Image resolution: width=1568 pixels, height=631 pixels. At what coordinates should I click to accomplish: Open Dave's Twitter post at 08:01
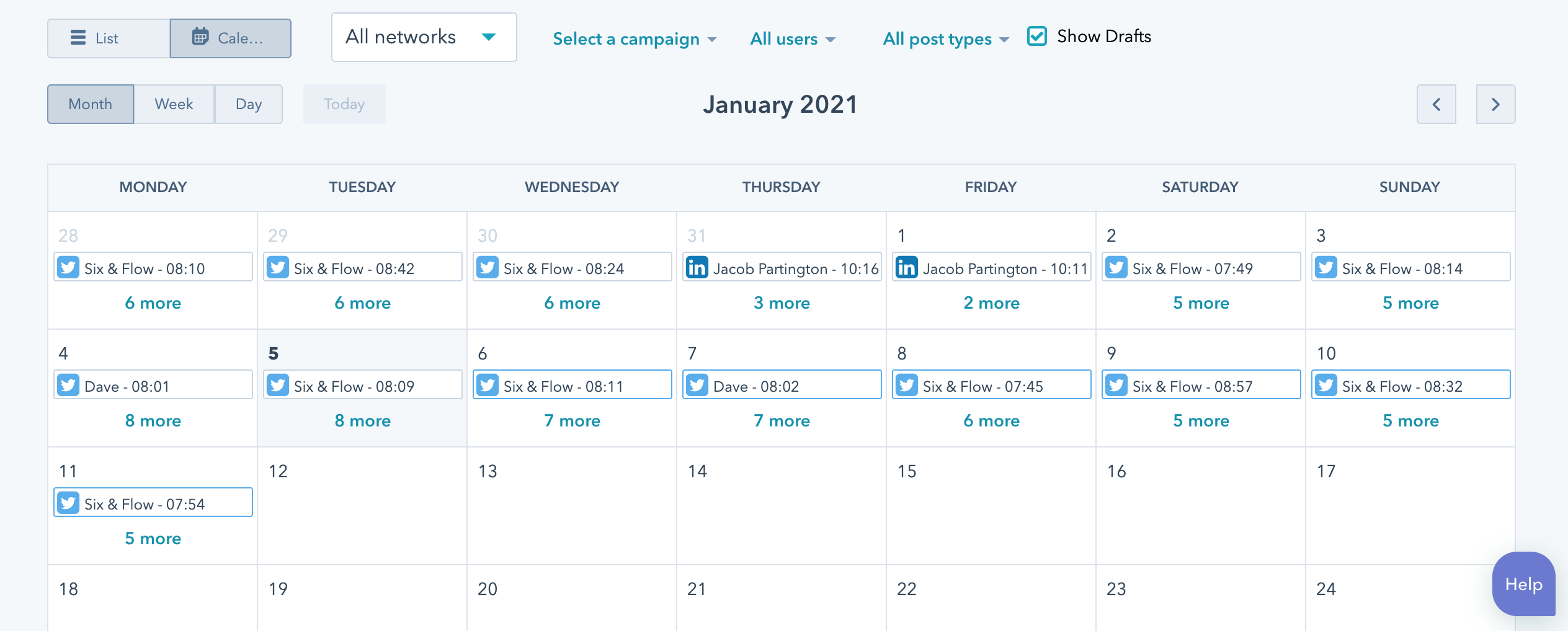point(153,385)
